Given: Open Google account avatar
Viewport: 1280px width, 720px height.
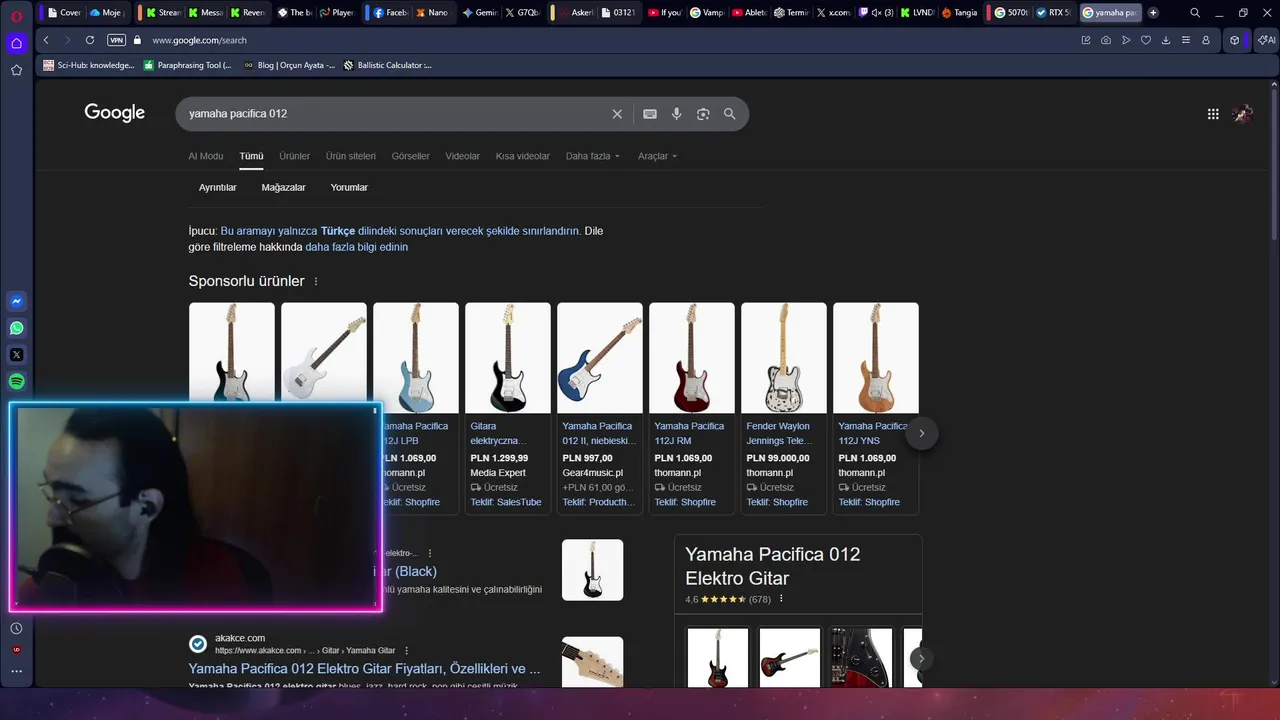Looking at the screenshot, I should 1243,114.
